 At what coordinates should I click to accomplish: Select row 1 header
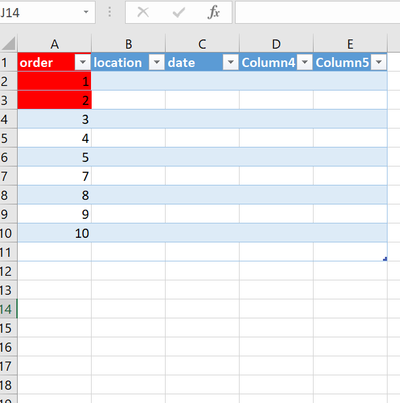point(8,62)
